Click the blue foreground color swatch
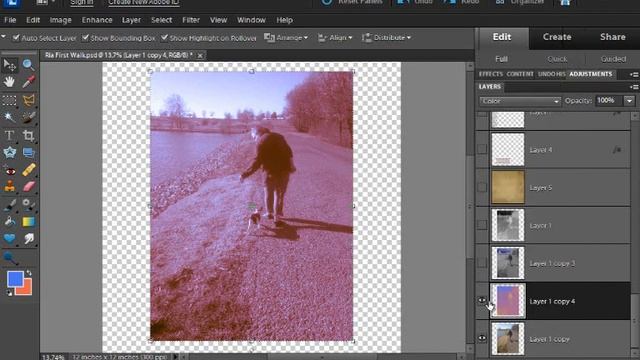Image resolution: width=640 pixels, height=360 pixels. [14, 278]
